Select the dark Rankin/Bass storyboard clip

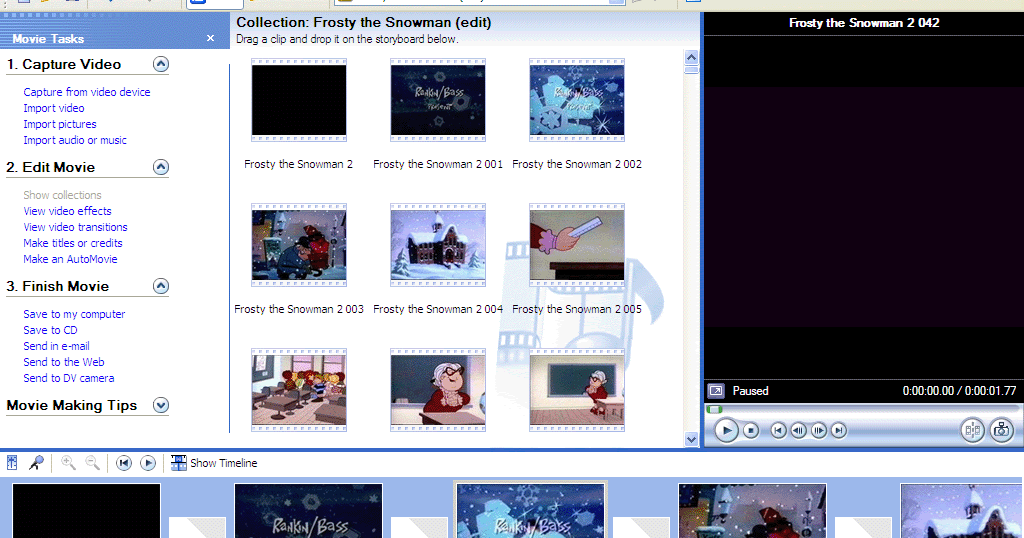pyautogui.click(x=308, y=511)
